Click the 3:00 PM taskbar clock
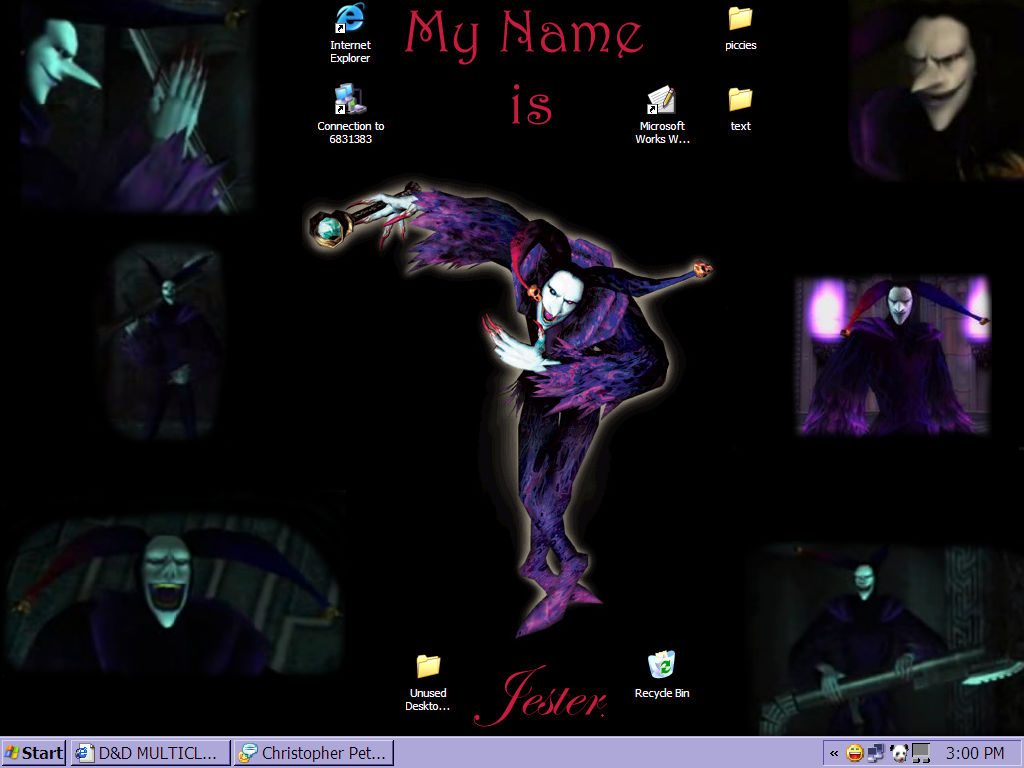Image resolution: width=1024 pixels, height=768 pixels. coord(975,753)
